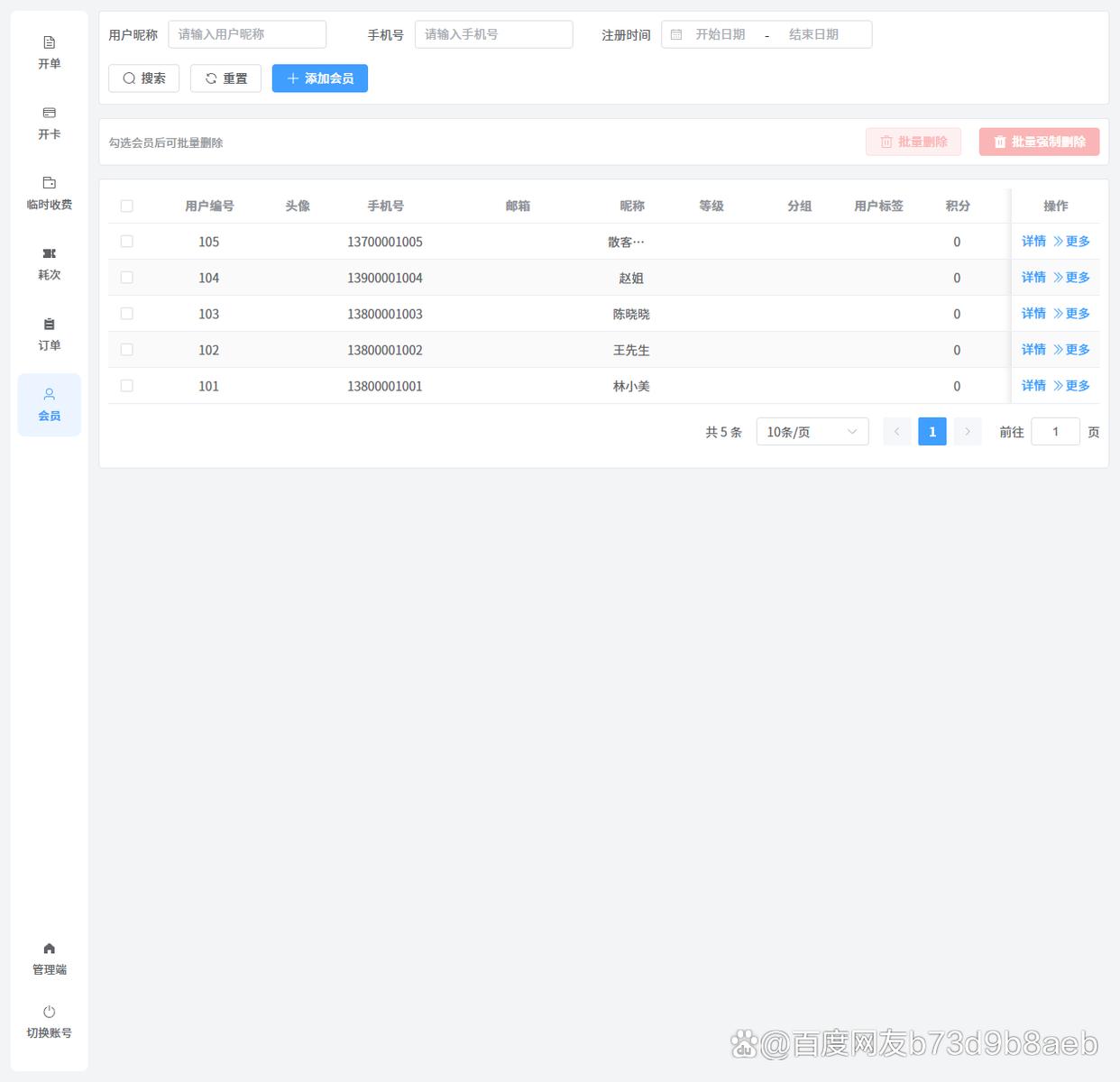Click the 结束日期 date field
Screen dimensions: 1120x1082
click(x=813, y=34)
